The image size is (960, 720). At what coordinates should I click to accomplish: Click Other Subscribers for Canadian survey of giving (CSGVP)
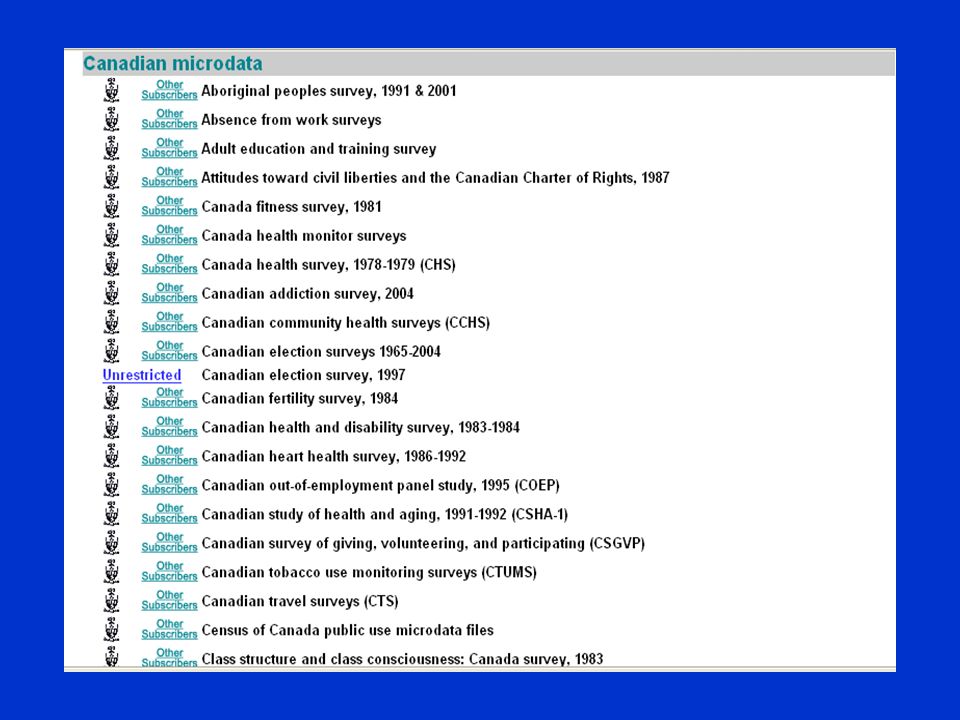click(x=170, y=542)
